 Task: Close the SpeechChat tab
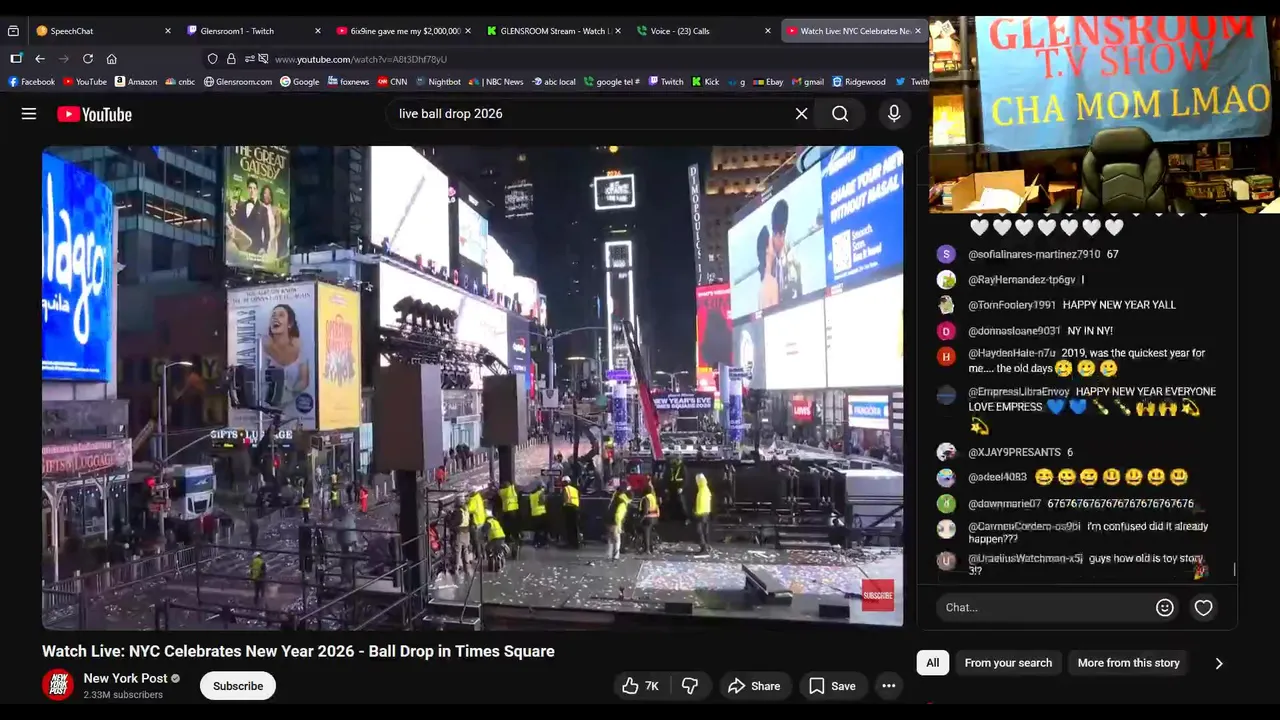[168, 31]
